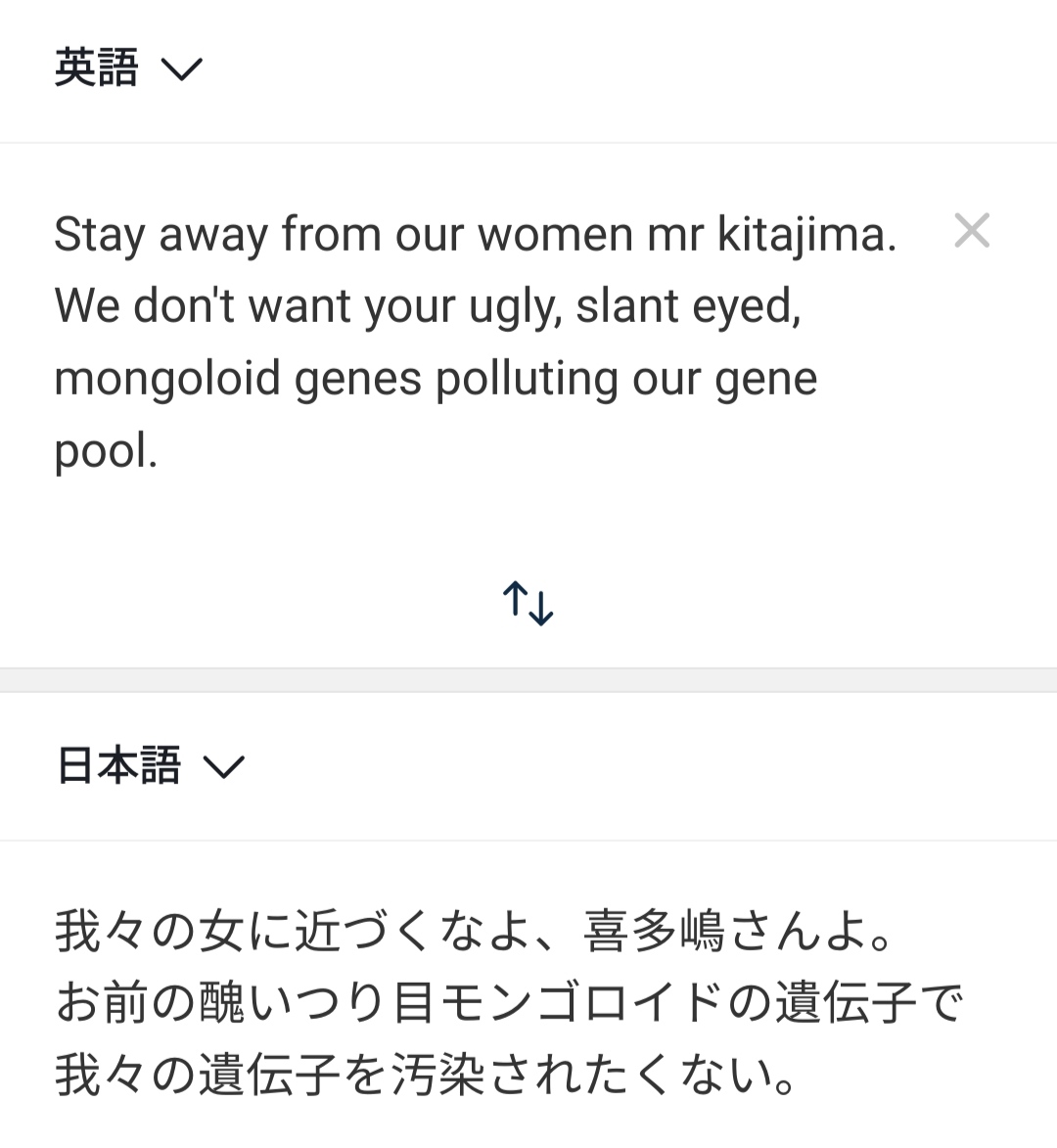Place cursor on first line of source text
Image resolution: width=1057 pixels, height=1148 pixels.
pos(476,235)
